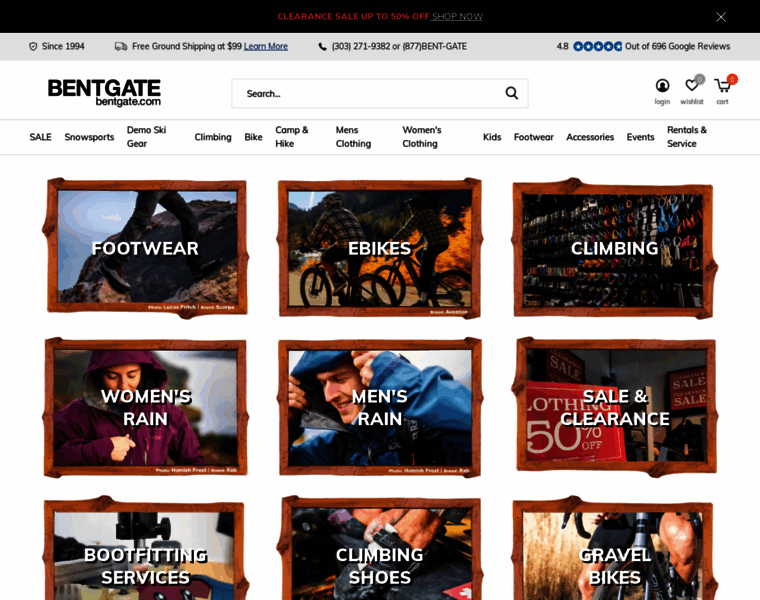This screenshot has height=600, width=760.
Task: Close the clearance sale banner
Action: coord(721,17)
